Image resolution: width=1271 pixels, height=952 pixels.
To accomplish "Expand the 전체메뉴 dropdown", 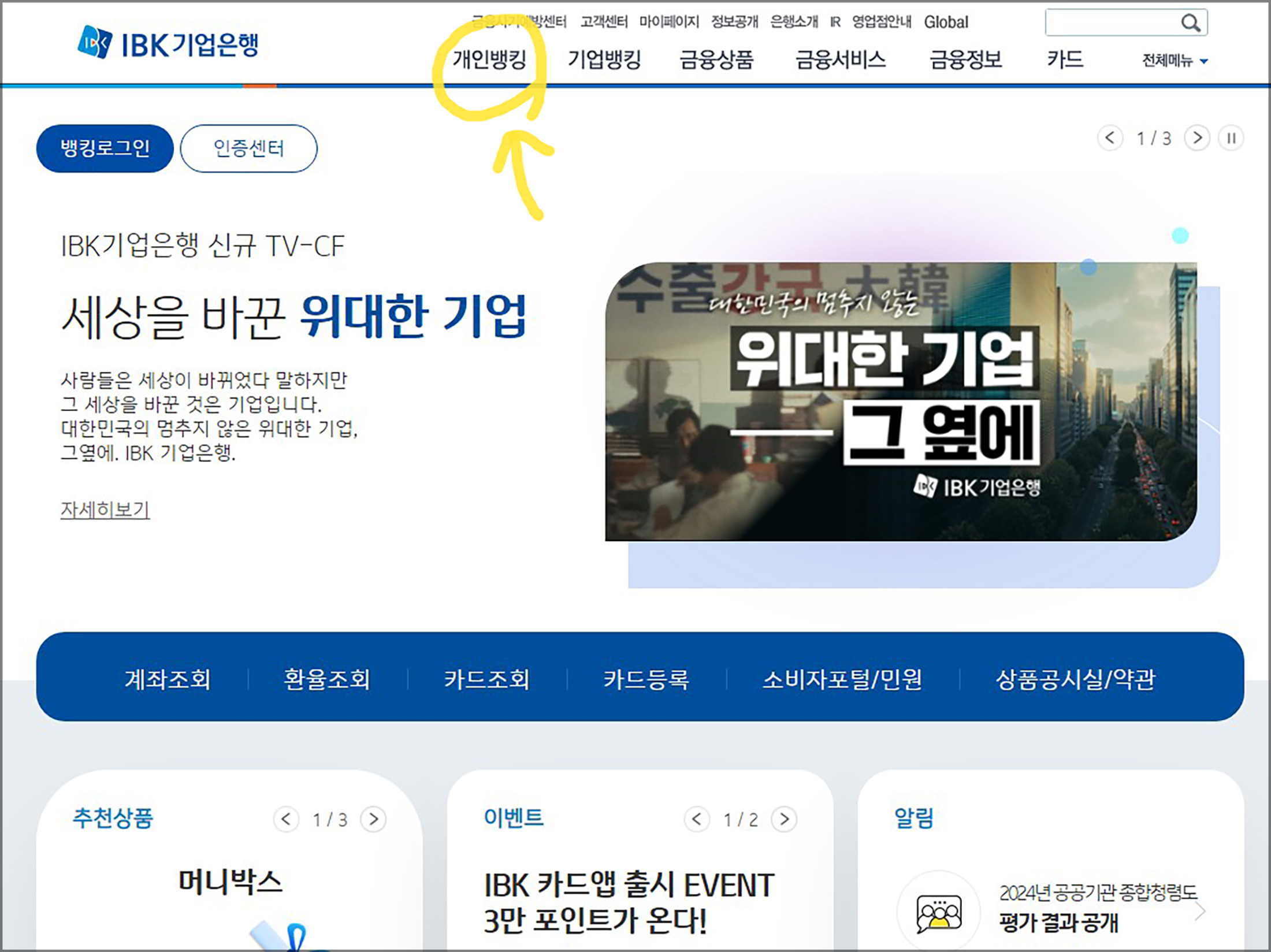I will 1175,61.
